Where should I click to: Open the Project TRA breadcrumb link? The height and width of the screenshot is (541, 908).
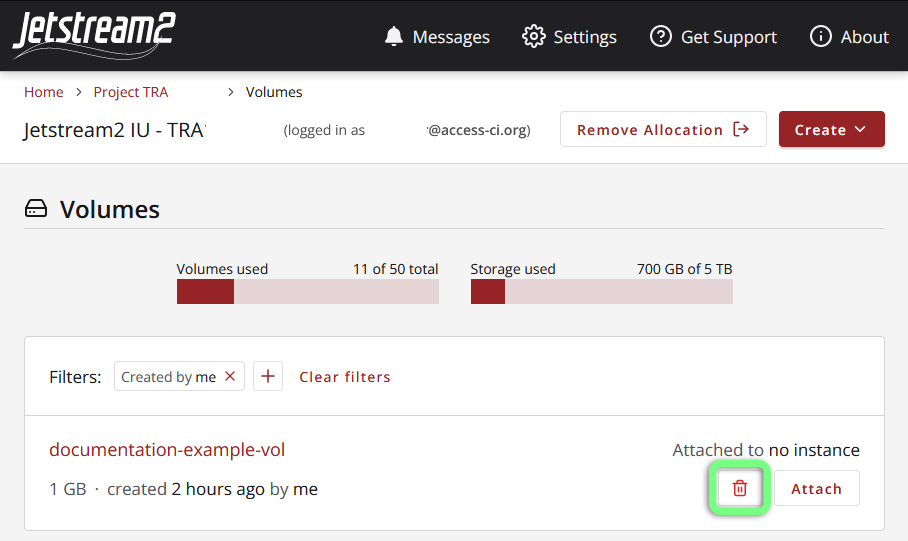131,92
